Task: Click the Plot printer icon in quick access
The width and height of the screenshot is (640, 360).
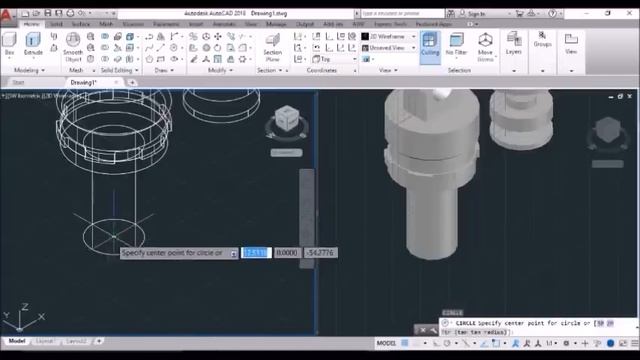Action: [x=70, y=13]
